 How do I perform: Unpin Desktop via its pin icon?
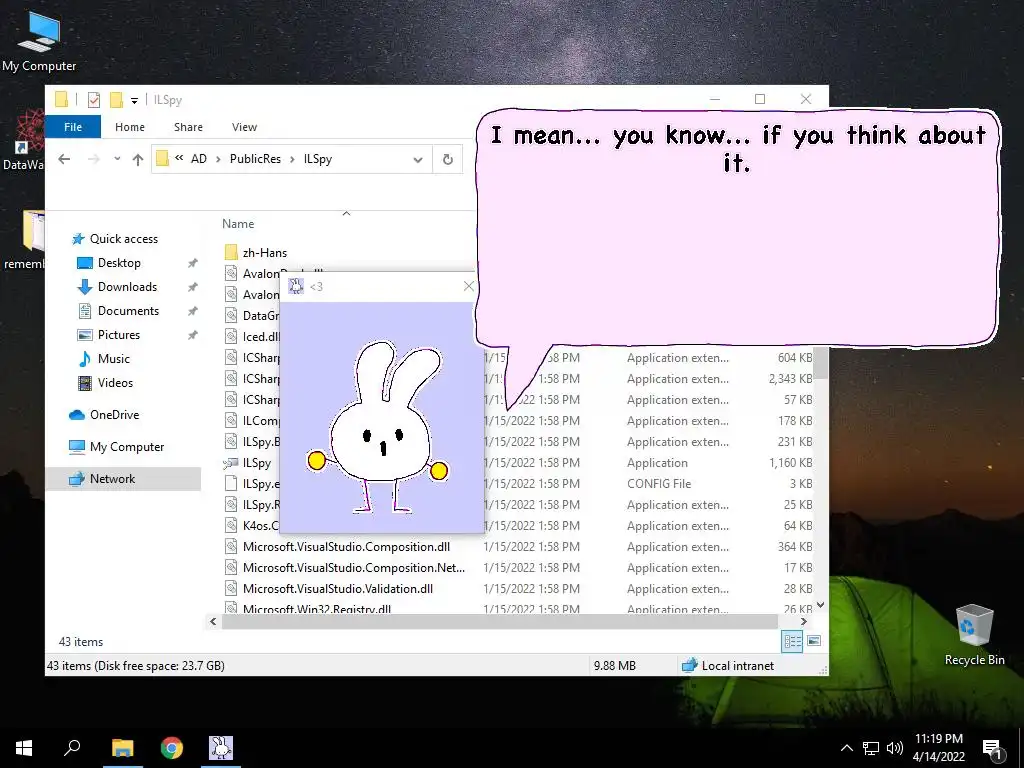click(x=193, y=263)
